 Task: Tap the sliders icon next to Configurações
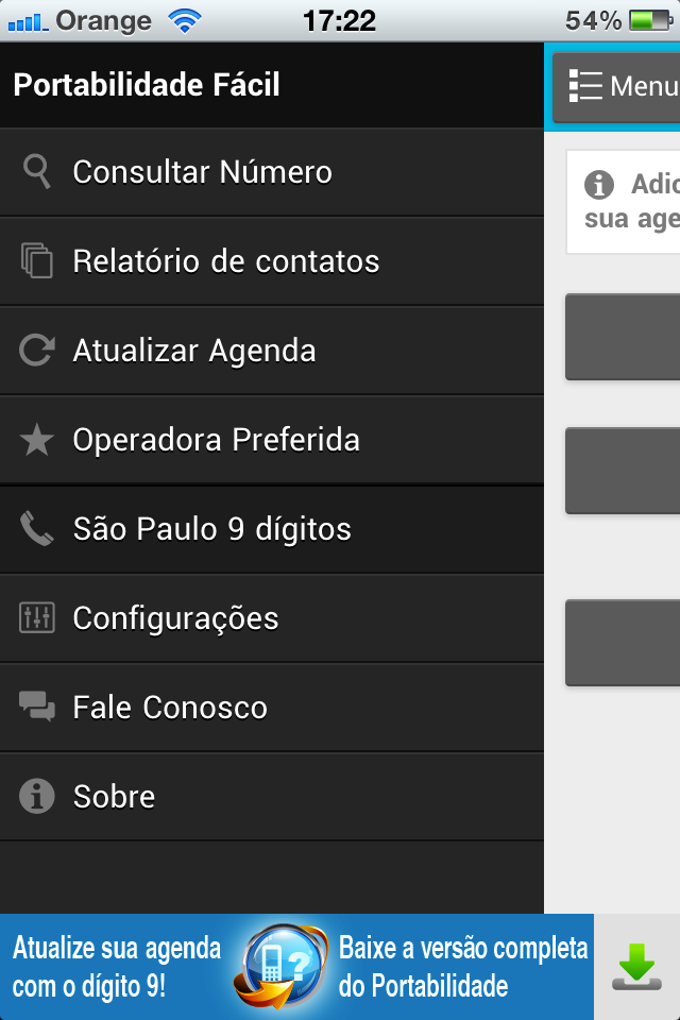click(x=37, y=618)
